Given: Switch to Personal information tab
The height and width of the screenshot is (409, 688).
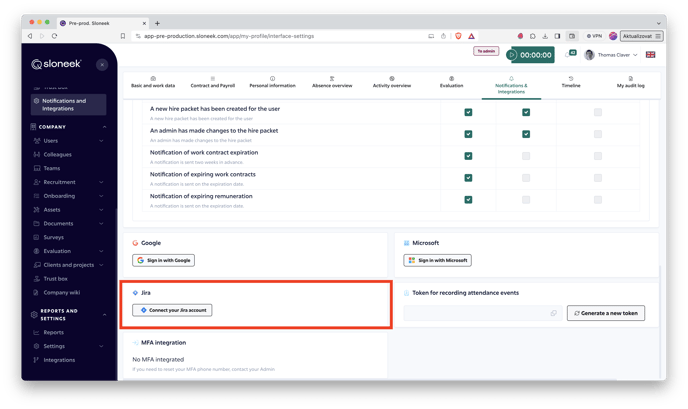Looking at the screenshot, I should pos(272,83).
